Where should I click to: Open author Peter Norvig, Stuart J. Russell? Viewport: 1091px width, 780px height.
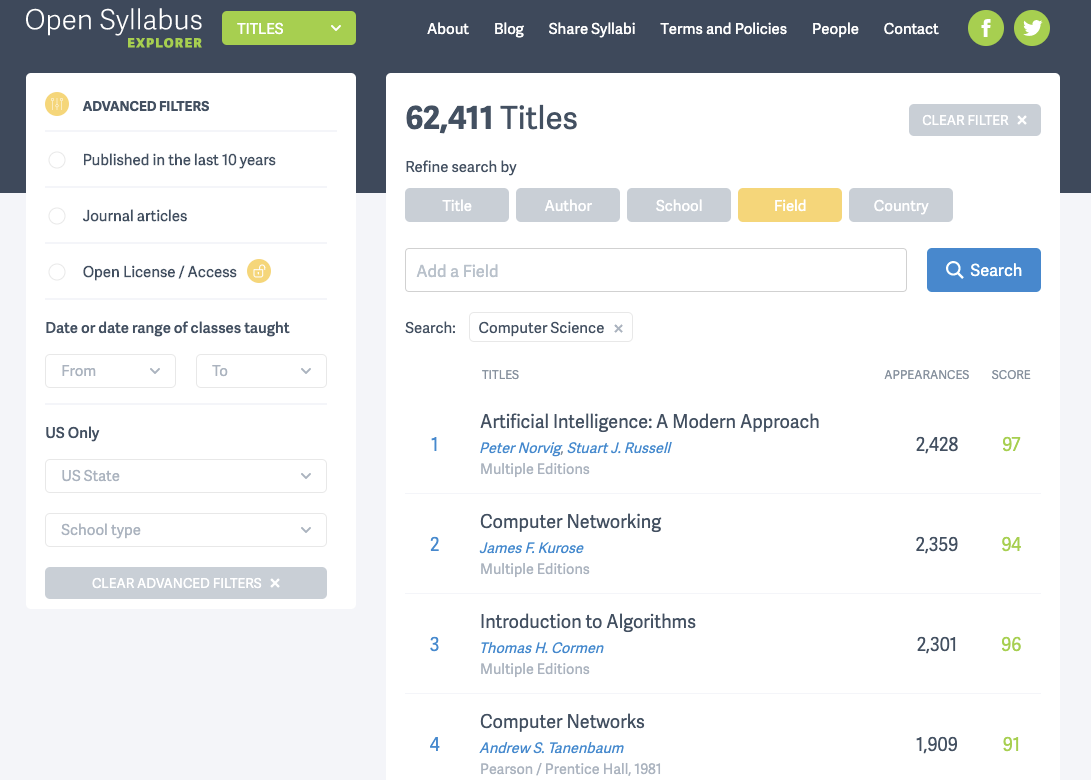click(x=575, y=448)
